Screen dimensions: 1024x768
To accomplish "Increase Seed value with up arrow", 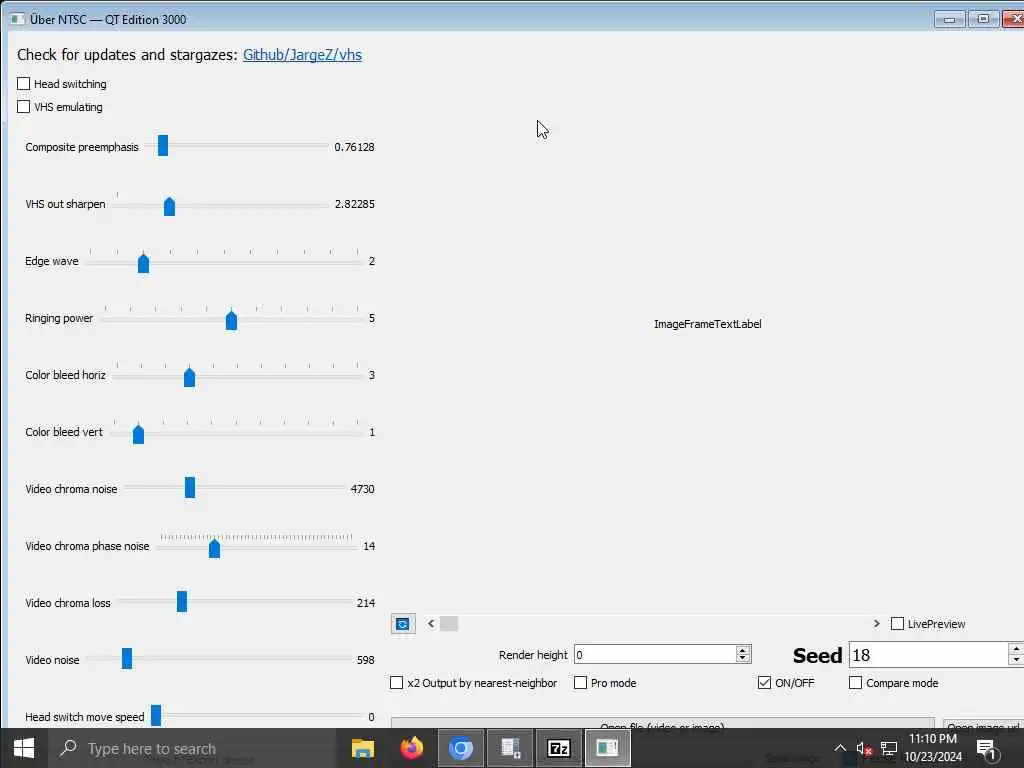I will pos(1016,648).
